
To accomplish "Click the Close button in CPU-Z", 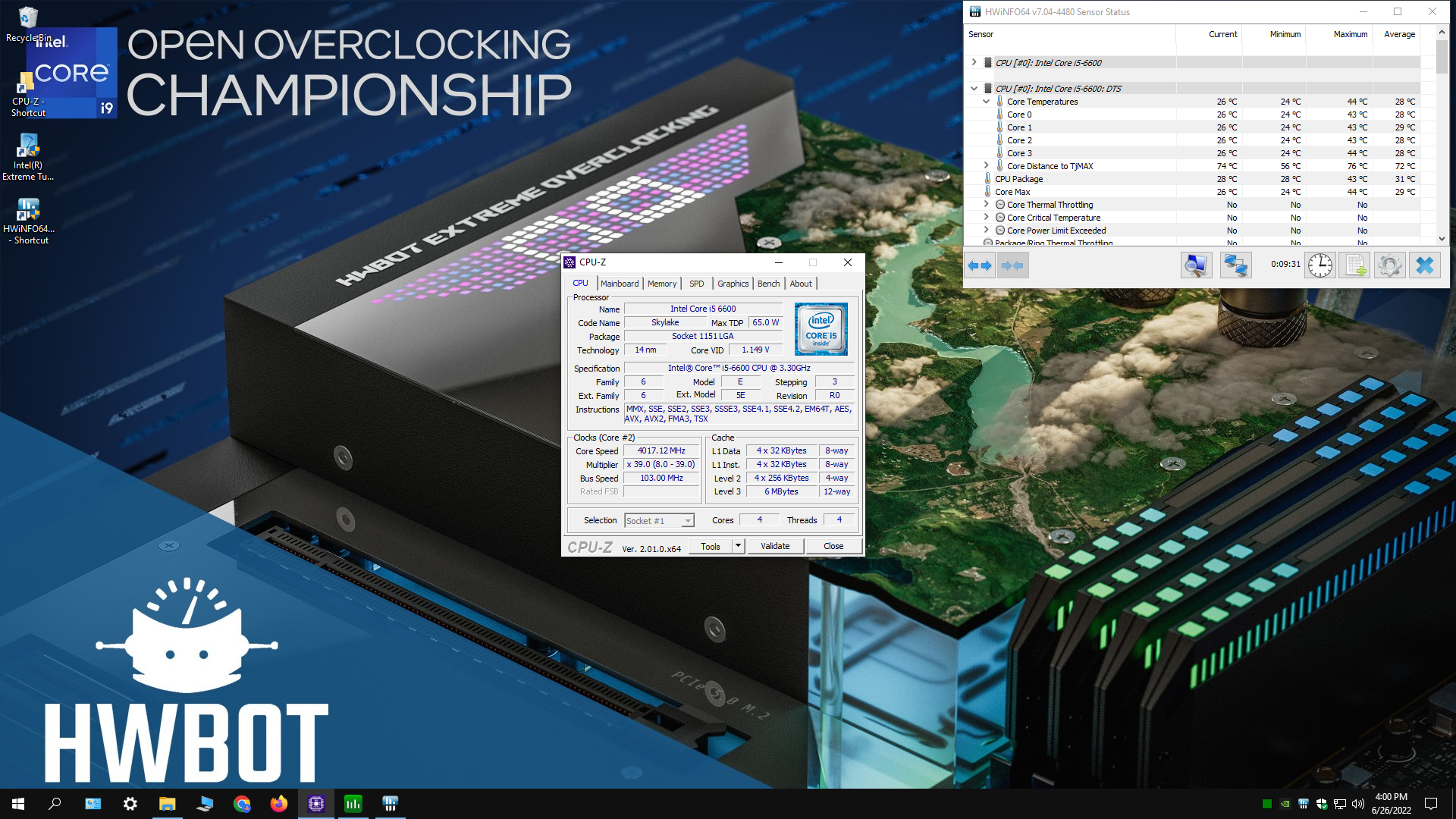I will click(833, 546).
